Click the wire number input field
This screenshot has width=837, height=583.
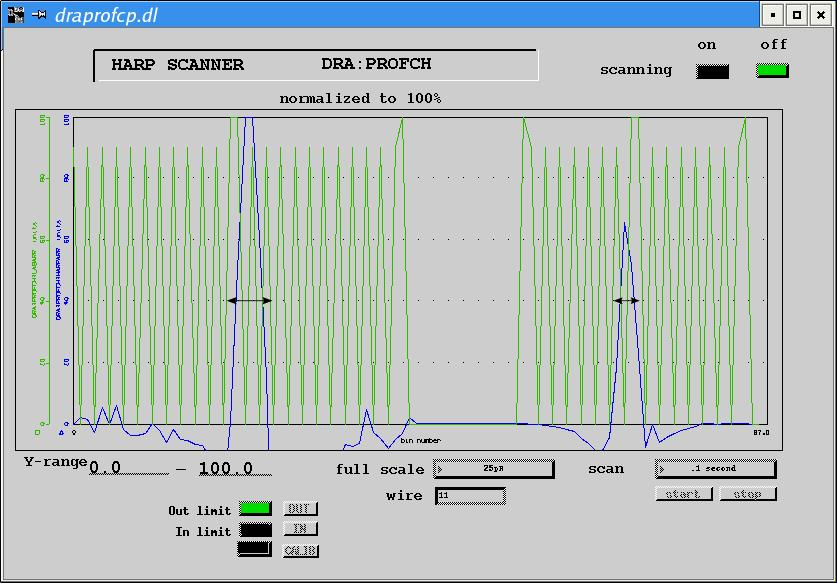[470, 495]
